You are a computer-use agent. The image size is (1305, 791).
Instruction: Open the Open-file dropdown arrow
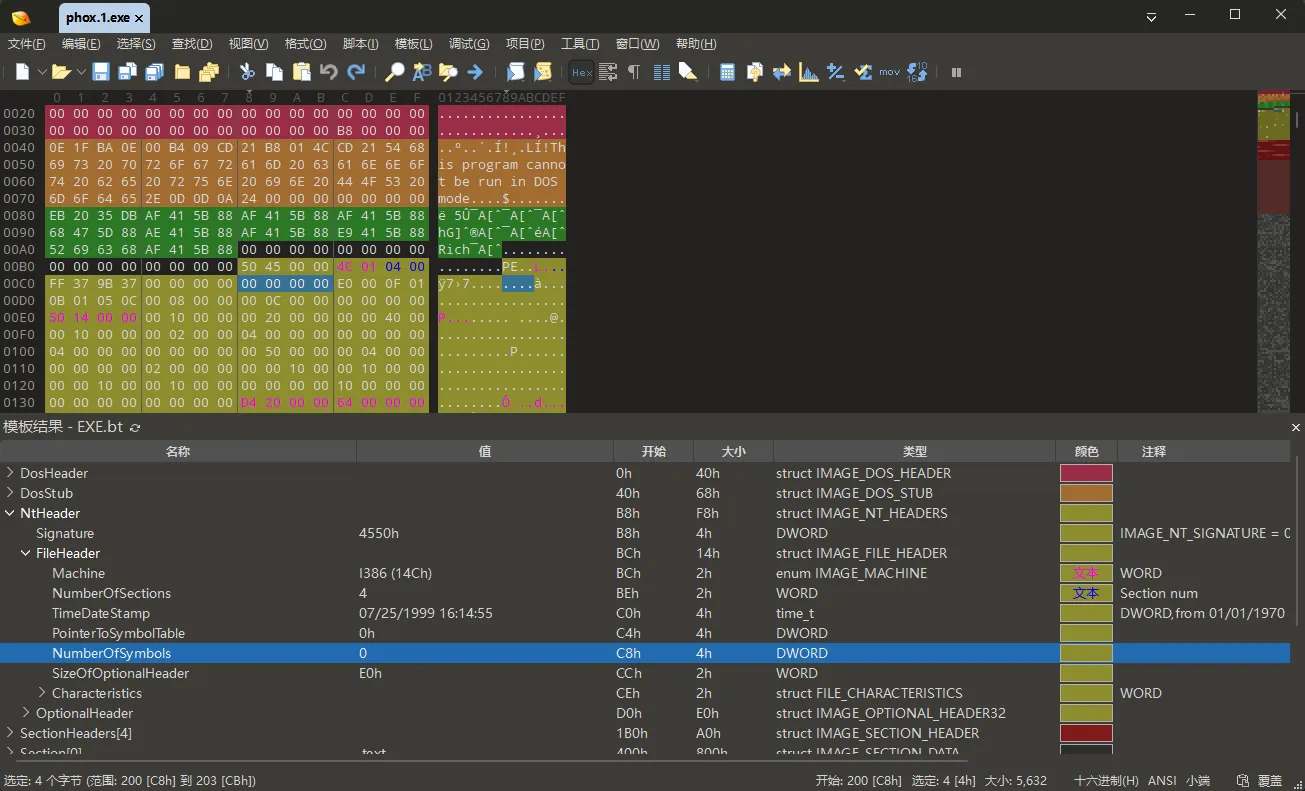80,72
